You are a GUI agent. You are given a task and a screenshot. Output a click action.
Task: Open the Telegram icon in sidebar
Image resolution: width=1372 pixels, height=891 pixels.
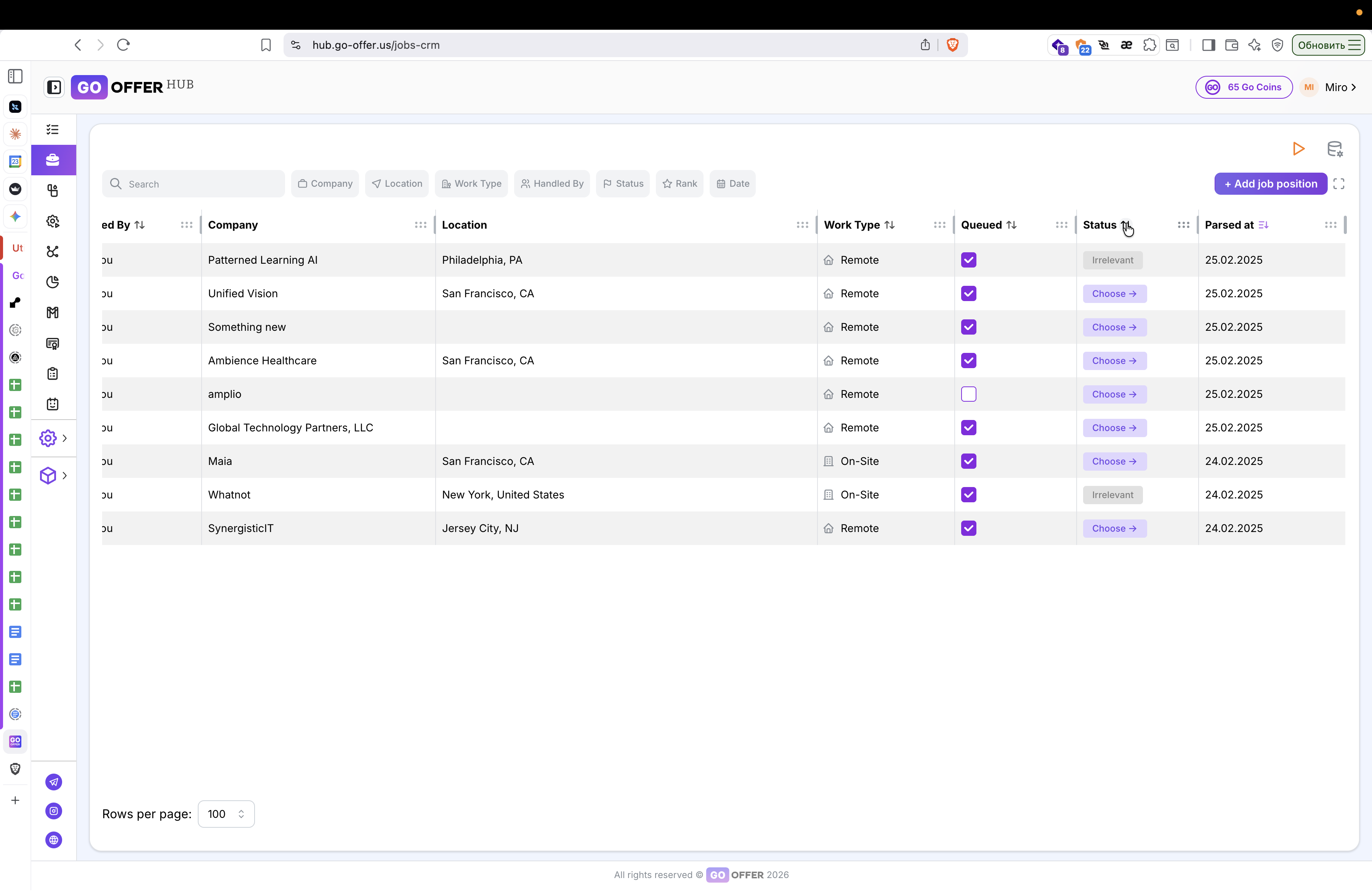(x=54, y=782)
